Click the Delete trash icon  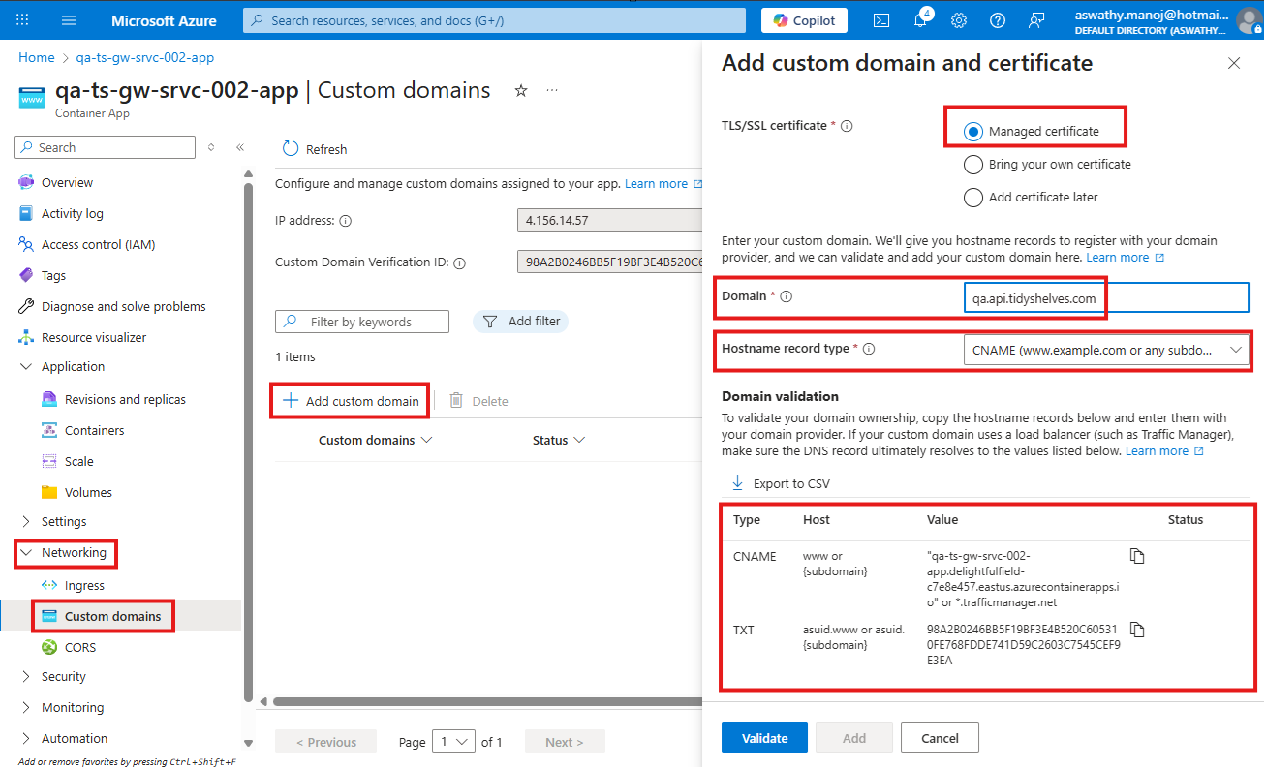(456, 400)
